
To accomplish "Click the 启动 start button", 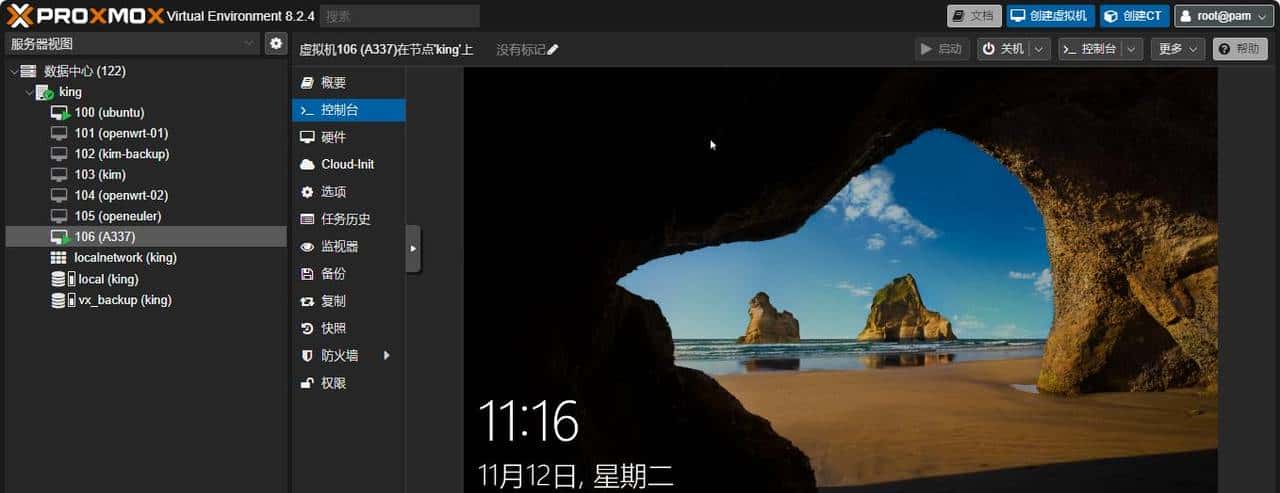I will click(942, 49).
